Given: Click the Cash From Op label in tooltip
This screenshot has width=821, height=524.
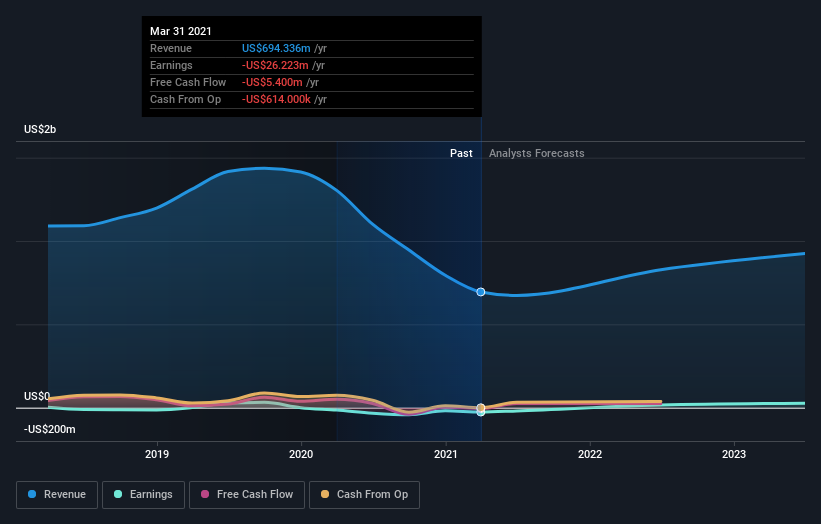Looking at the screenshot, I should (x=185, y=99).
